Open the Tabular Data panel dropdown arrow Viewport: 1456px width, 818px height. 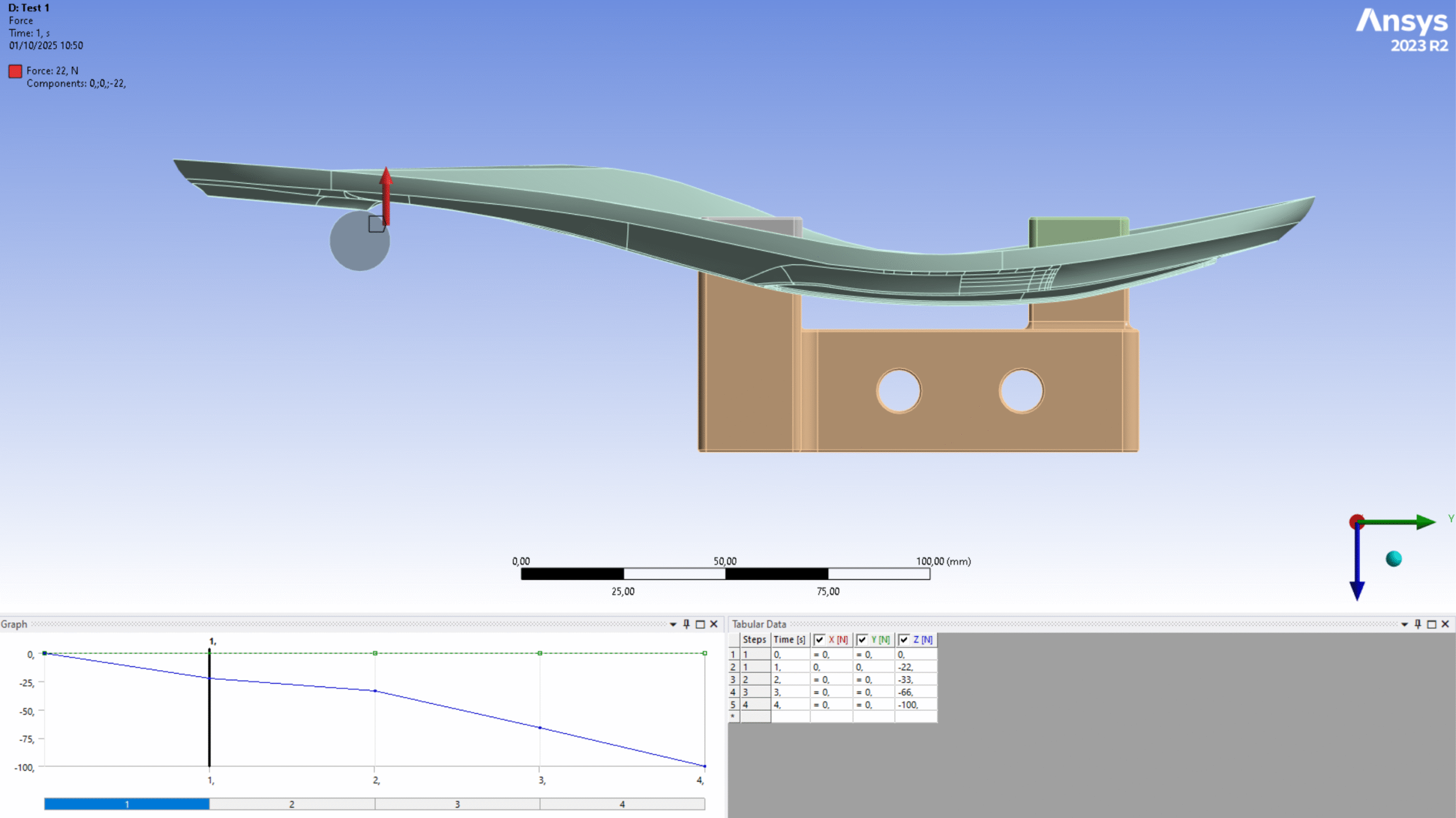1404,625
